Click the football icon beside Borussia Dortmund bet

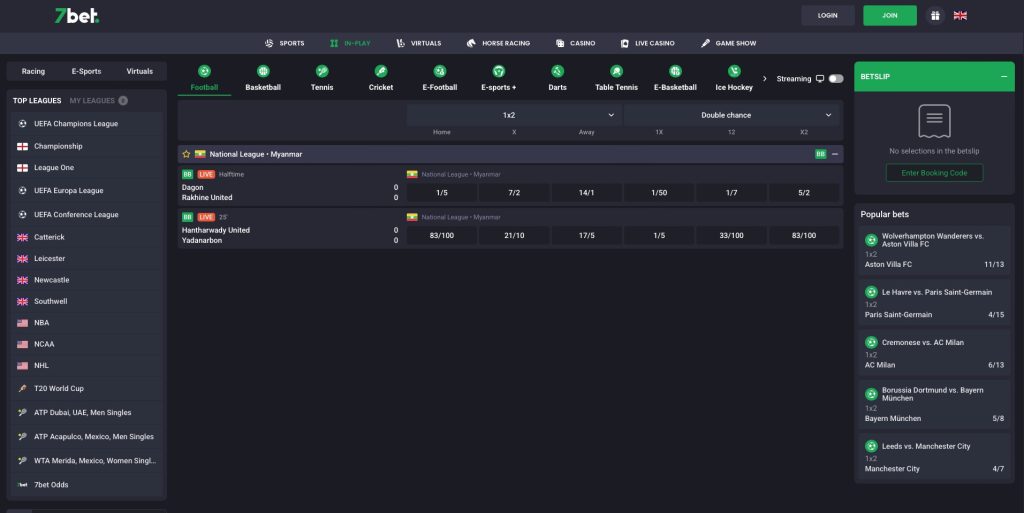coord(871,394)
